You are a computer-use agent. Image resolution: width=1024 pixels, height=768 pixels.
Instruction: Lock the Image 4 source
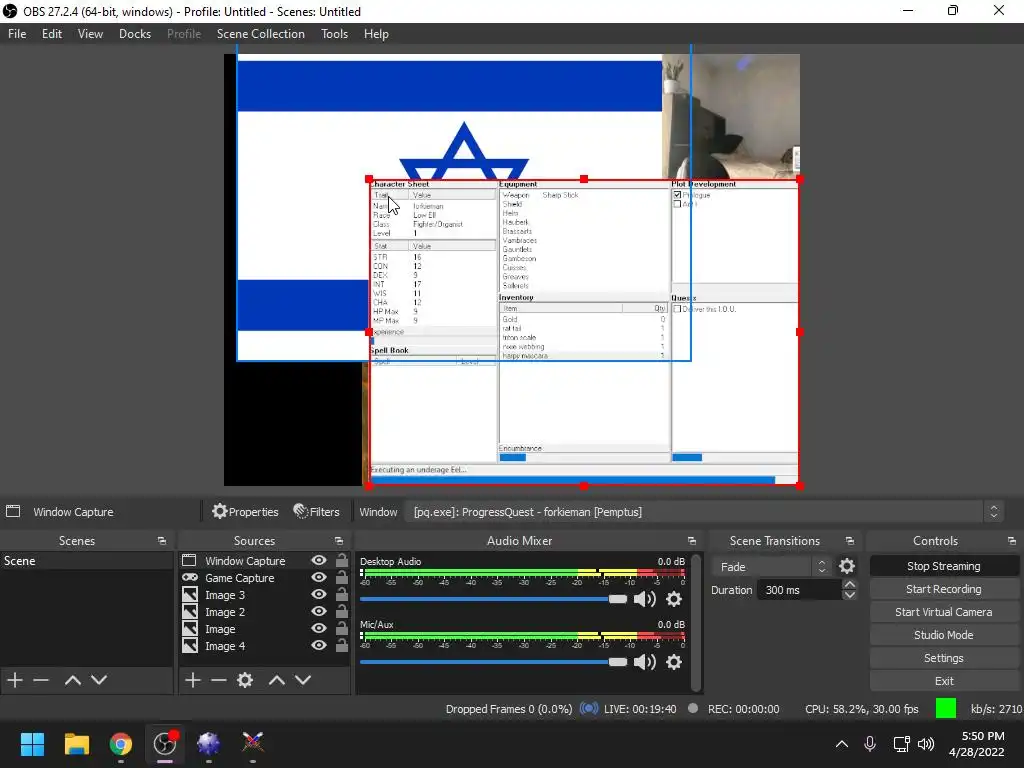click(x=342, y=645)
